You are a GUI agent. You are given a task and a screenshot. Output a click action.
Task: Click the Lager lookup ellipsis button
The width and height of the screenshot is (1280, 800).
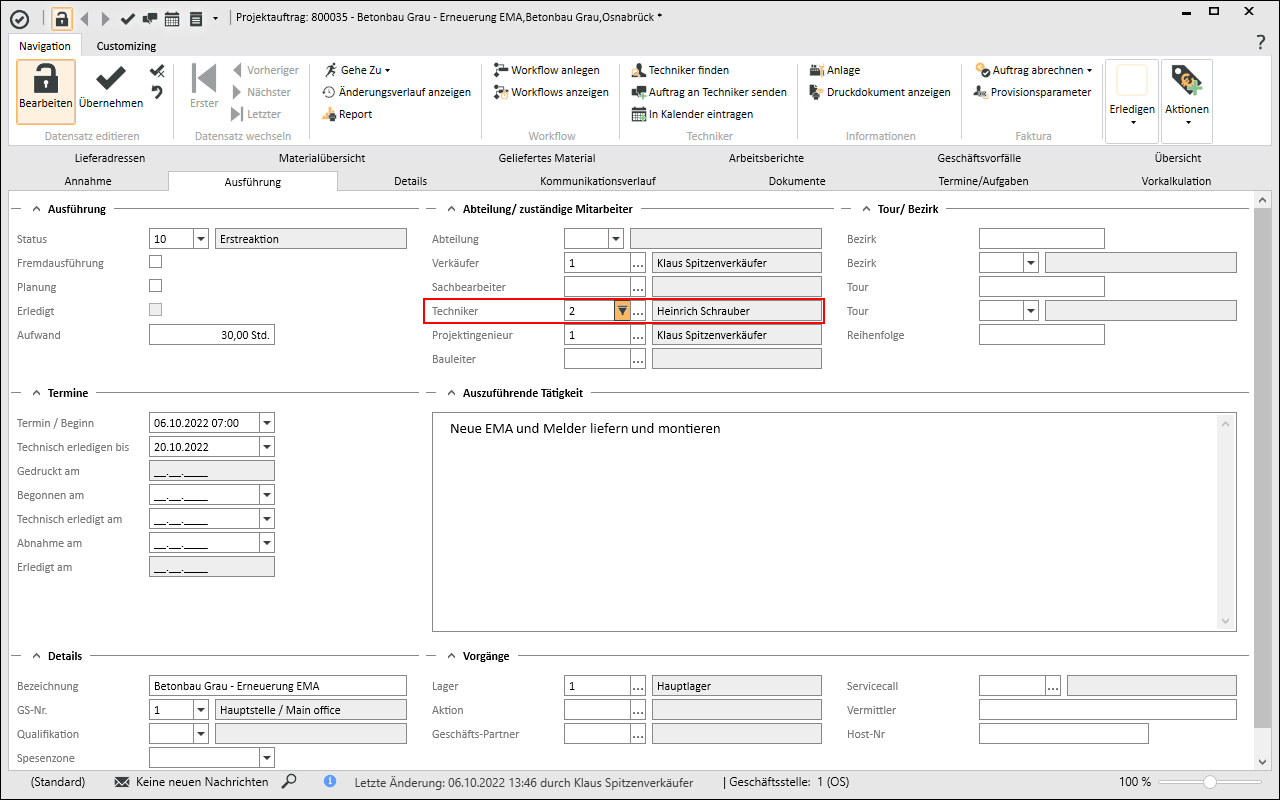tap(638, 686)
